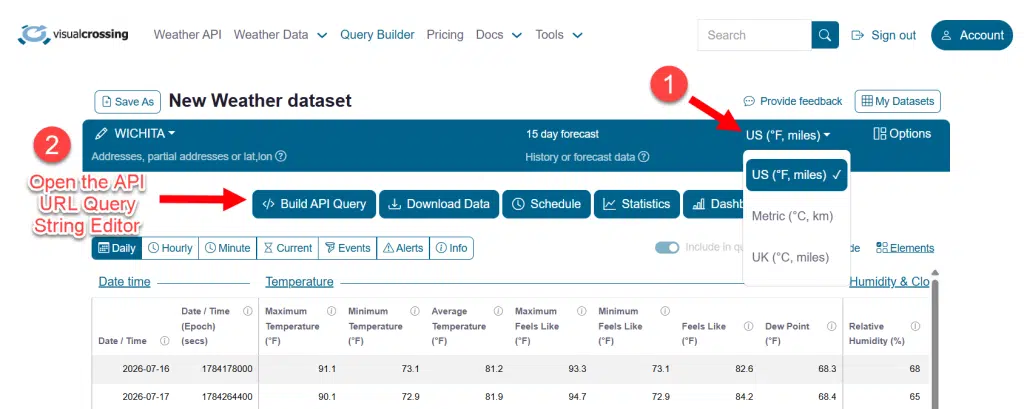
Task: Click the pencil icon beside WICHITA
Action: coord(101,134)
